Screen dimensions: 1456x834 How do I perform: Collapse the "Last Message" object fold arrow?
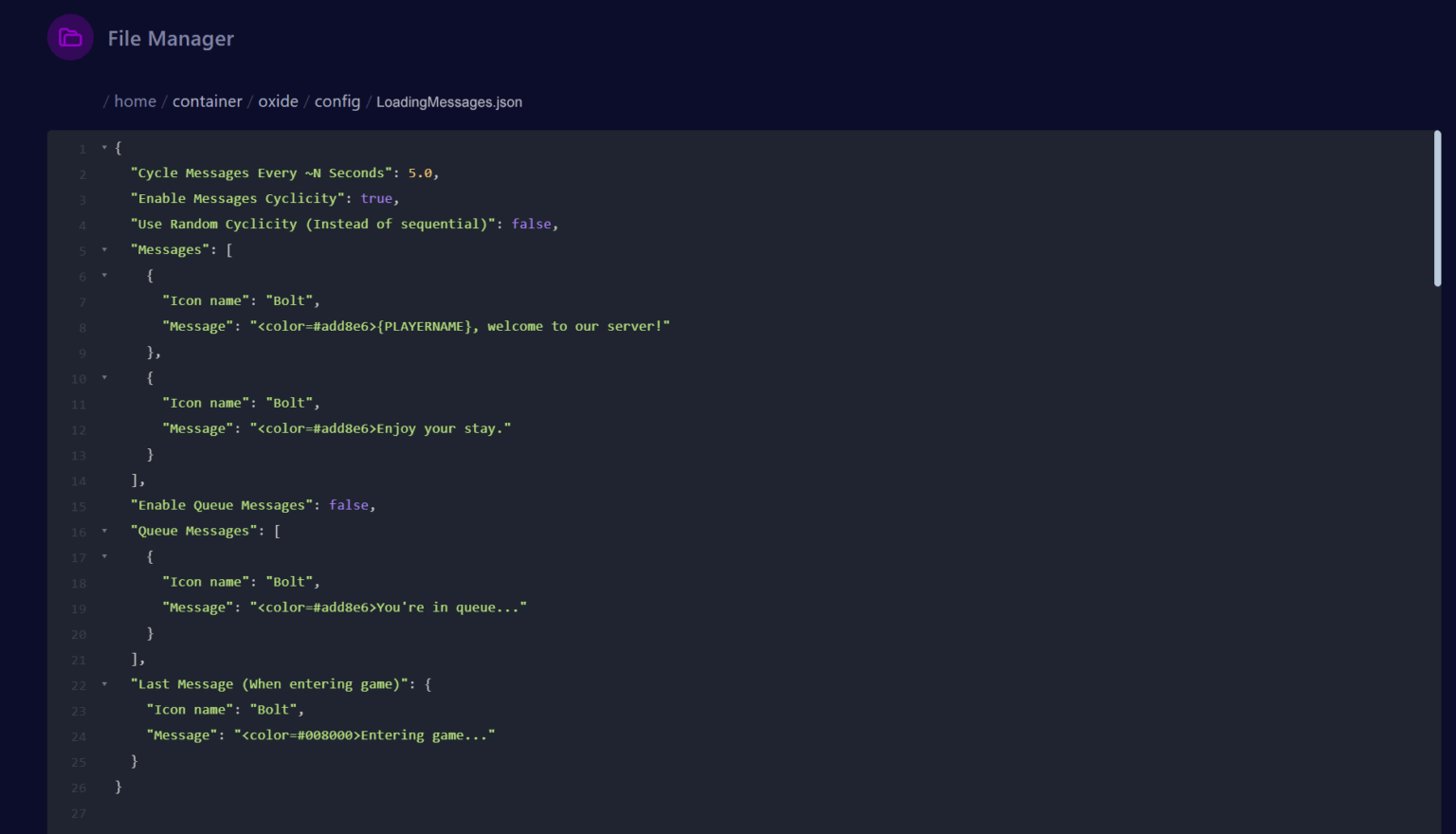click(x=104, y=684)
